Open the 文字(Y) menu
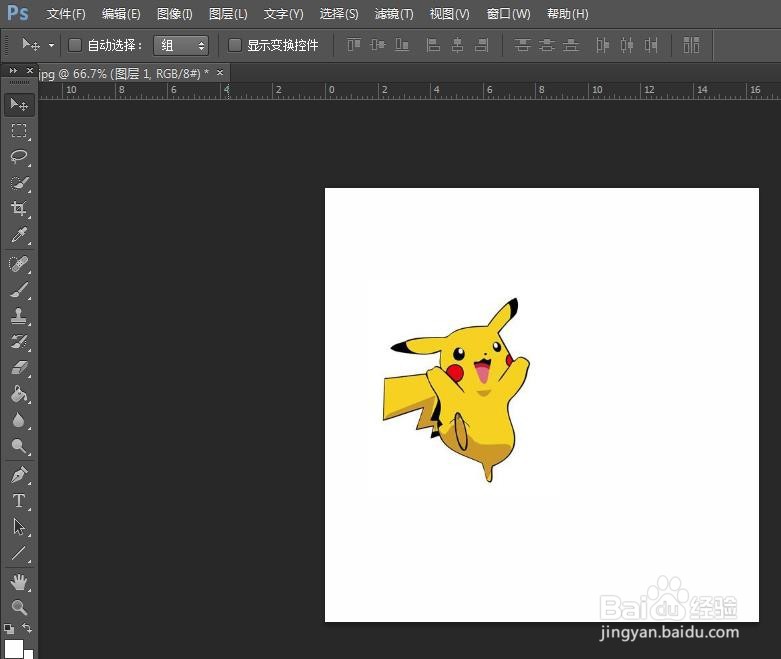The width and height of the screenshot is (781, 659). point(283,14)
